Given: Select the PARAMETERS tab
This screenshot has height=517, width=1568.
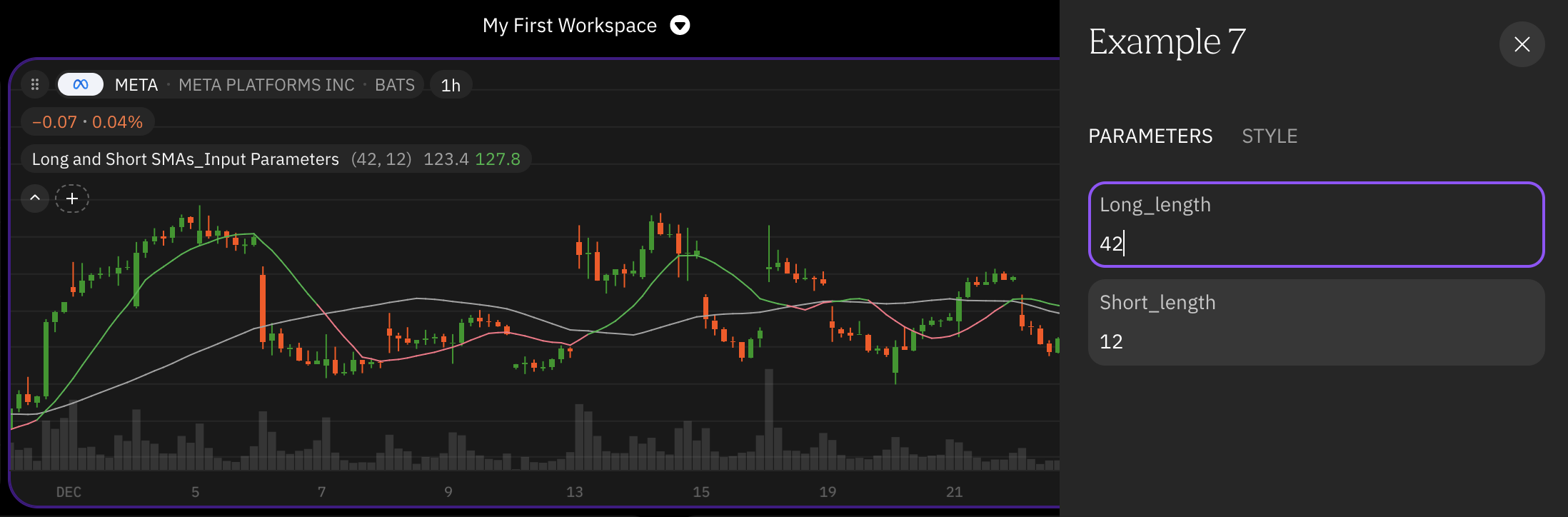Looking at the screenshot, I should point(1150,136).
